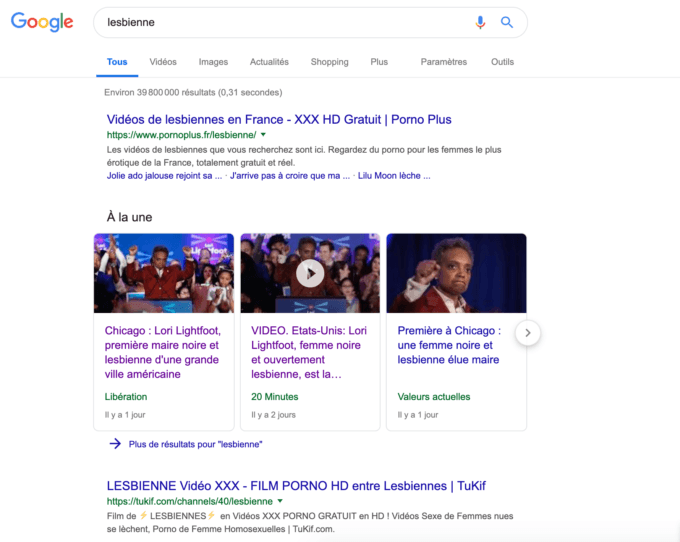This screenshot has height=542, width=680.
Task: Open Paramètres search settings
Action: point(443,62)
